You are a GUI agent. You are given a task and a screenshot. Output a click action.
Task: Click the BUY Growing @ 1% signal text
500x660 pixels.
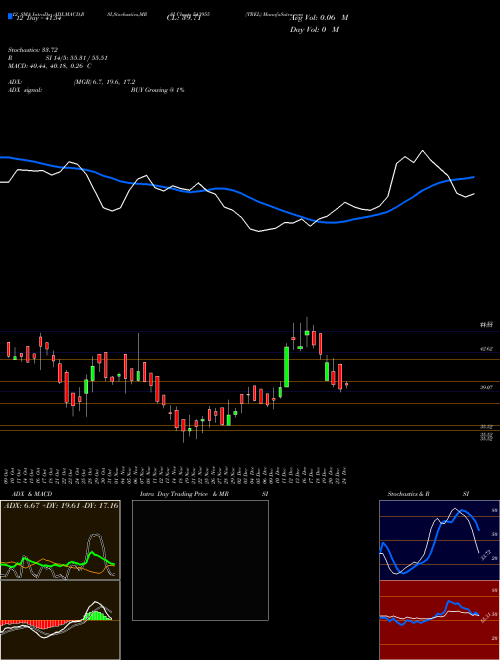pos(157,90)
